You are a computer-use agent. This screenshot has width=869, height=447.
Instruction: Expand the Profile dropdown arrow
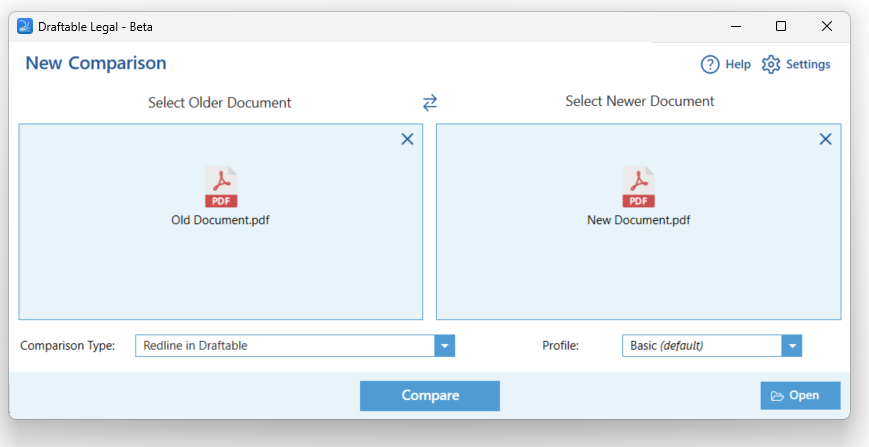click(x=791, y=346)
